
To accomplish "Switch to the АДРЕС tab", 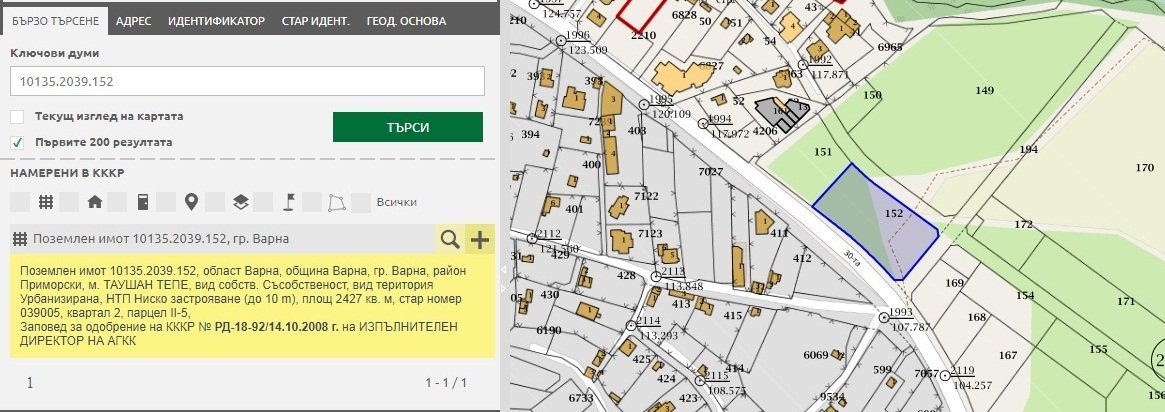I will click(x=133, y=20).
